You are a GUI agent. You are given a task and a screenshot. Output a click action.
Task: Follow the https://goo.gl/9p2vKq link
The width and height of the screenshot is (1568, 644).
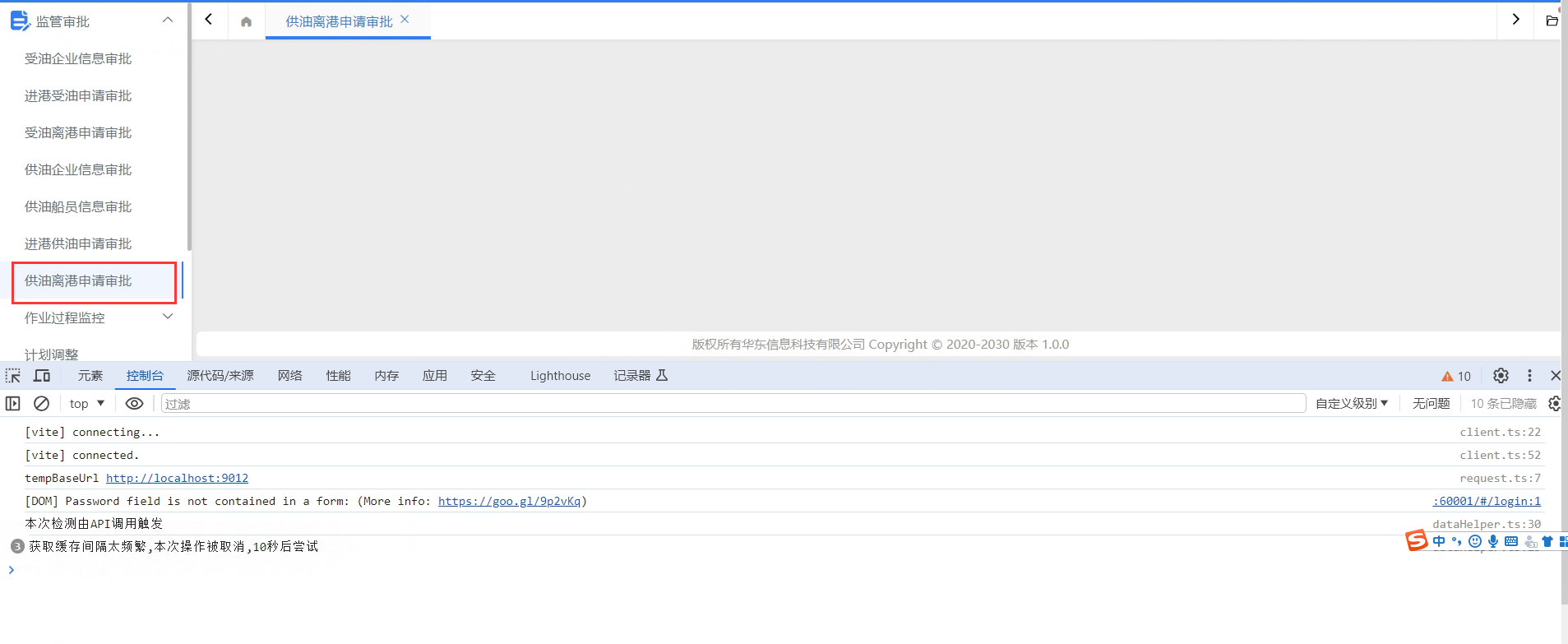pos(510,501)
